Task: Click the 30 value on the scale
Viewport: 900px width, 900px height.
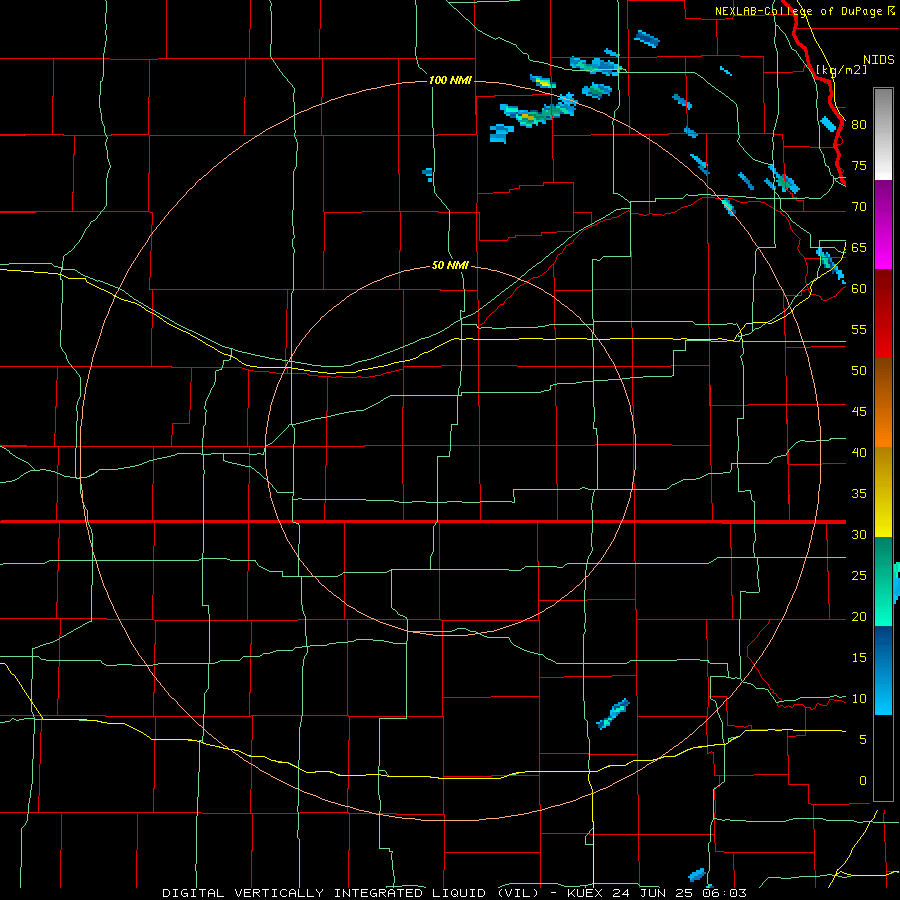Action: (859, 535)
